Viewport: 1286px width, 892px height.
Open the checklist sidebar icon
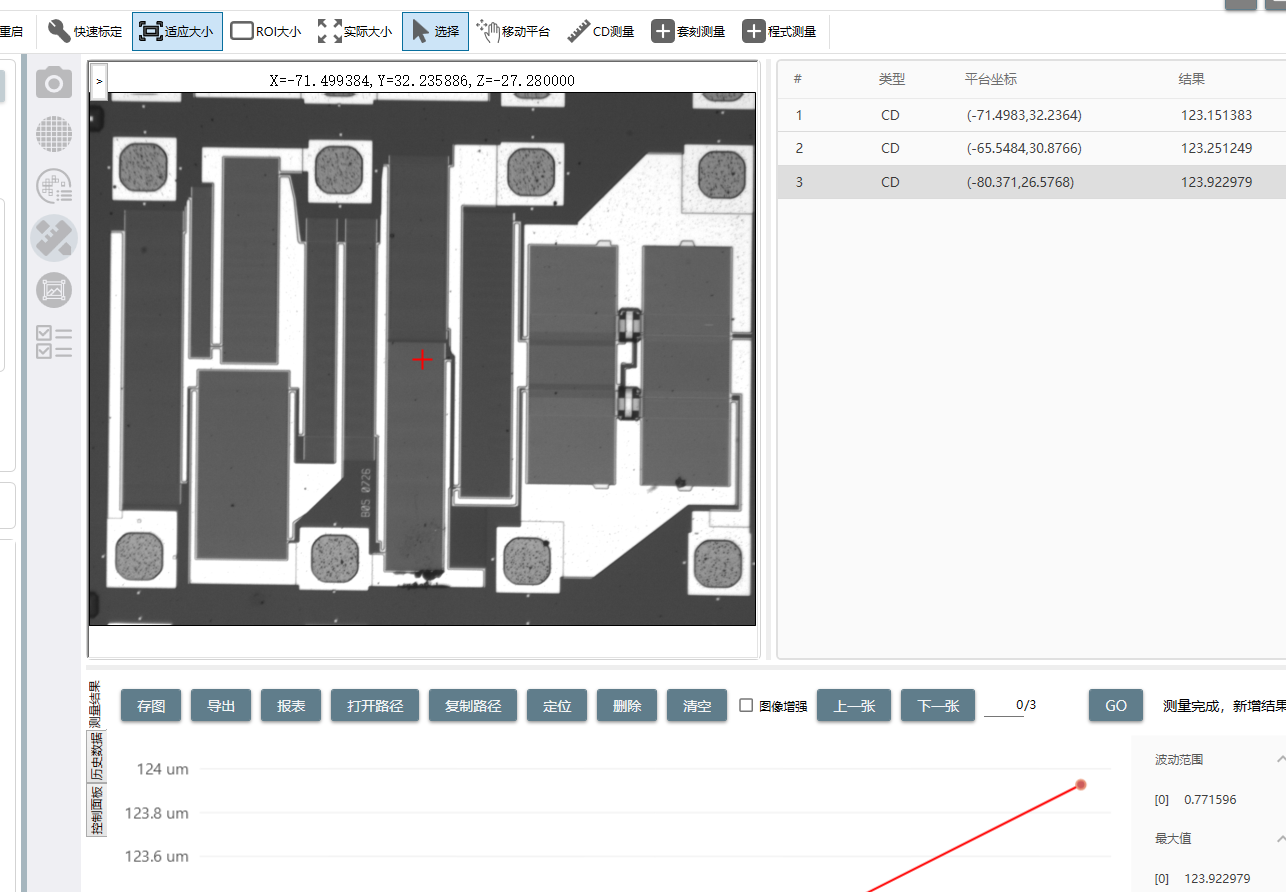pyautogui.click(x=54, y=342)
